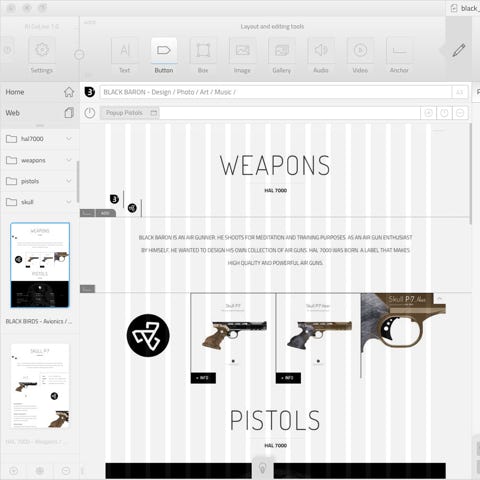The width and height of the screenshot is (480, 480).
Task: Open the Popup Pistols tab
Action: [130, 113]
